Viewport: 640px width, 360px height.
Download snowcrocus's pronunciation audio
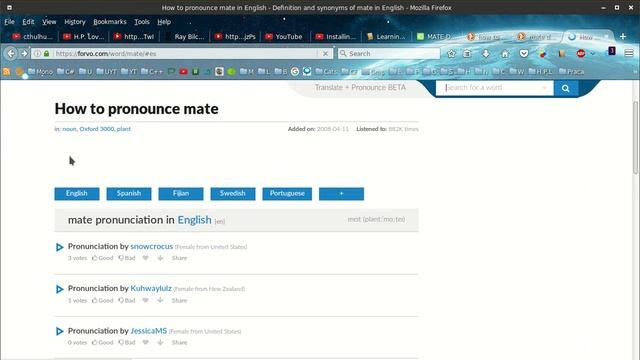(160, 258)
